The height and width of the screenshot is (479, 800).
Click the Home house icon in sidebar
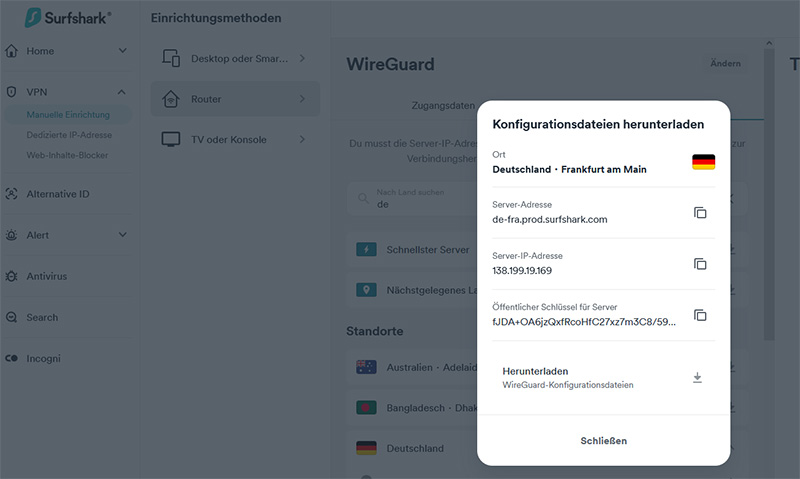pyautogui.click(x=12, y=51)
